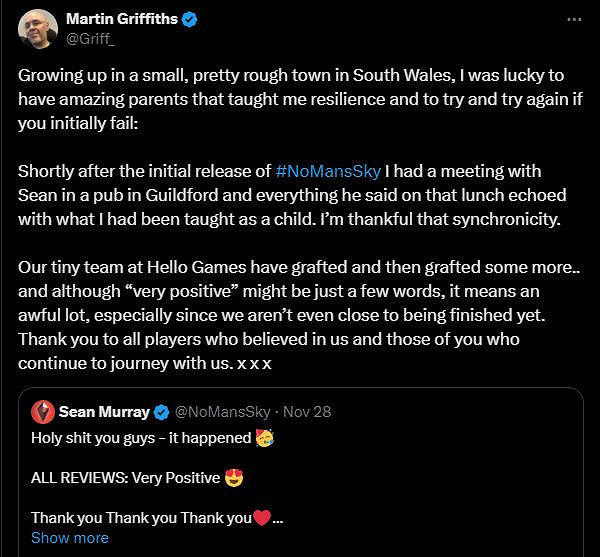
Task: Open Martin Griffiths' profile avatar
Action: click(37, 30)
